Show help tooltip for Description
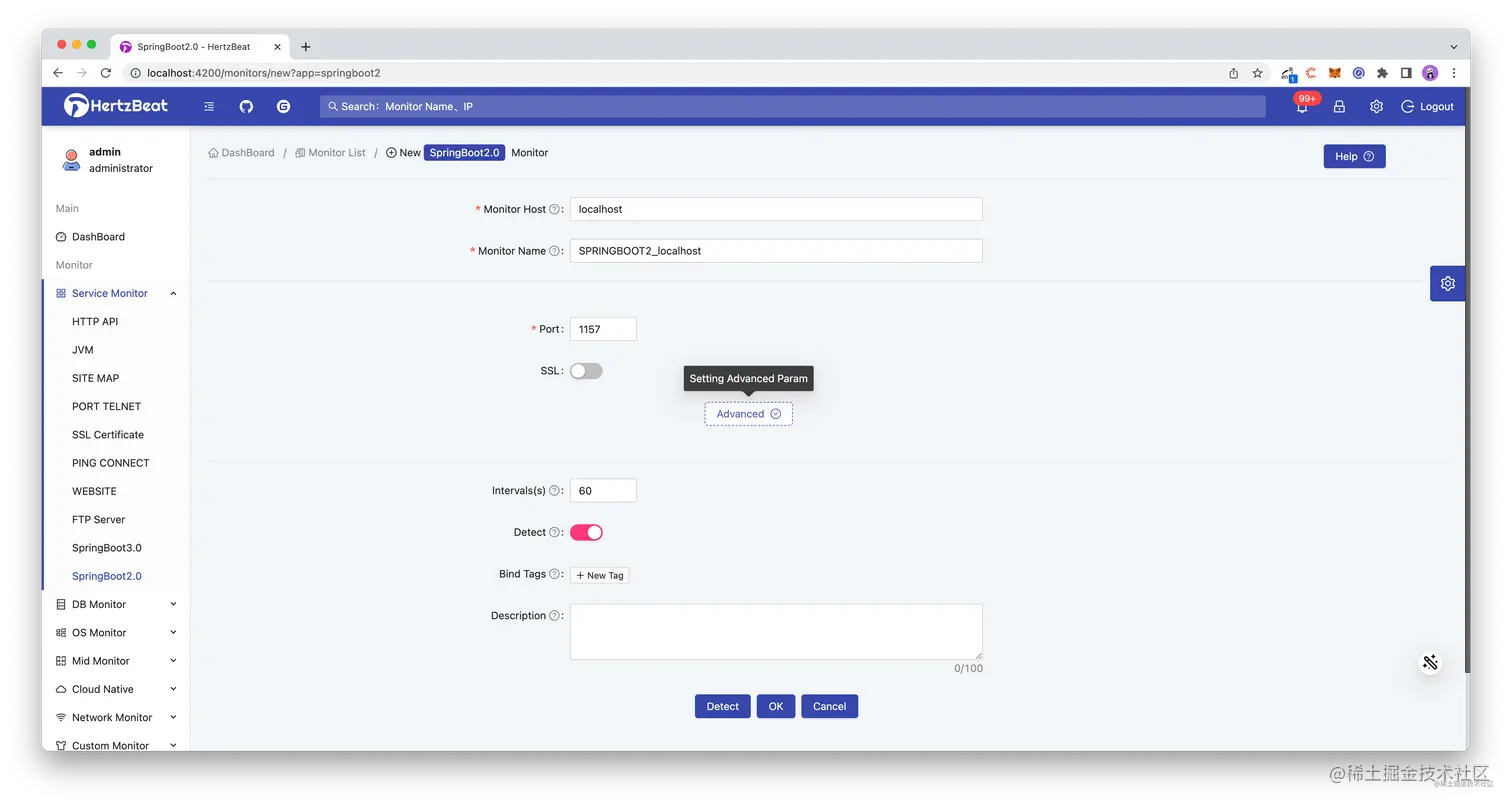The image size is (1512, 806). click(x=554, y=616)
